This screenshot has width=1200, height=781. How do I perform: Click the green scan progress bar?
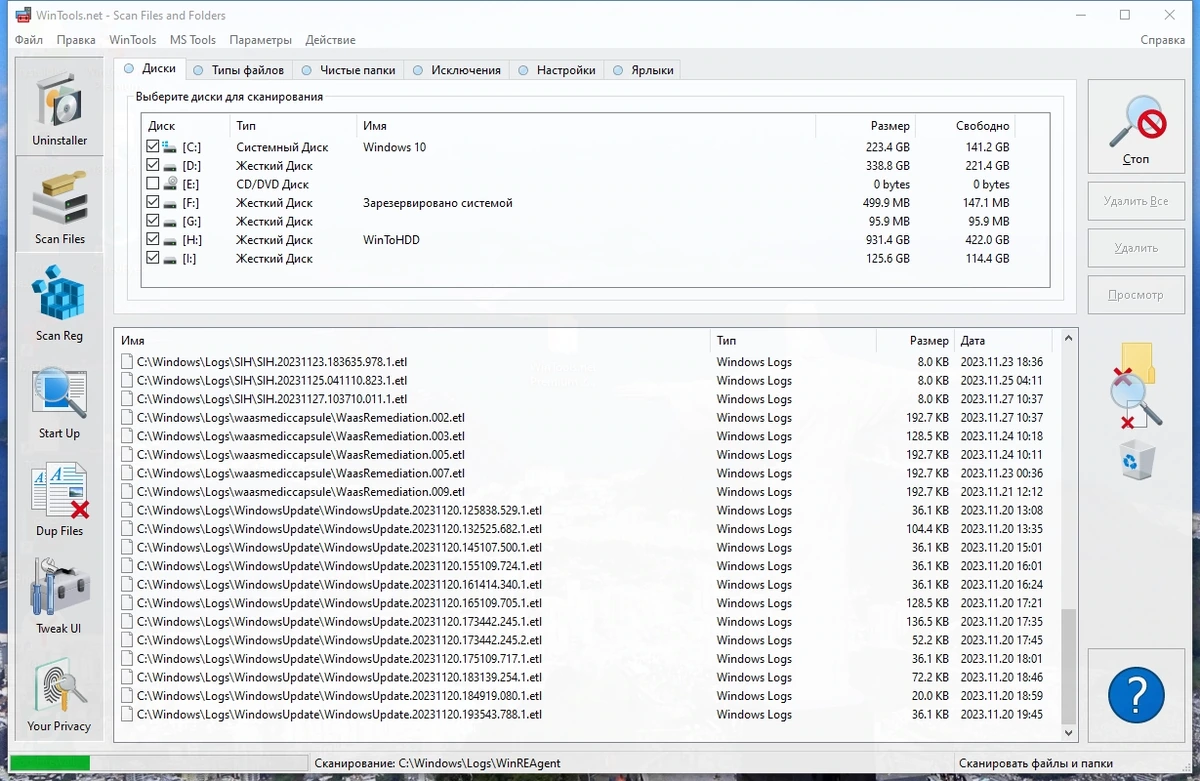50,764
